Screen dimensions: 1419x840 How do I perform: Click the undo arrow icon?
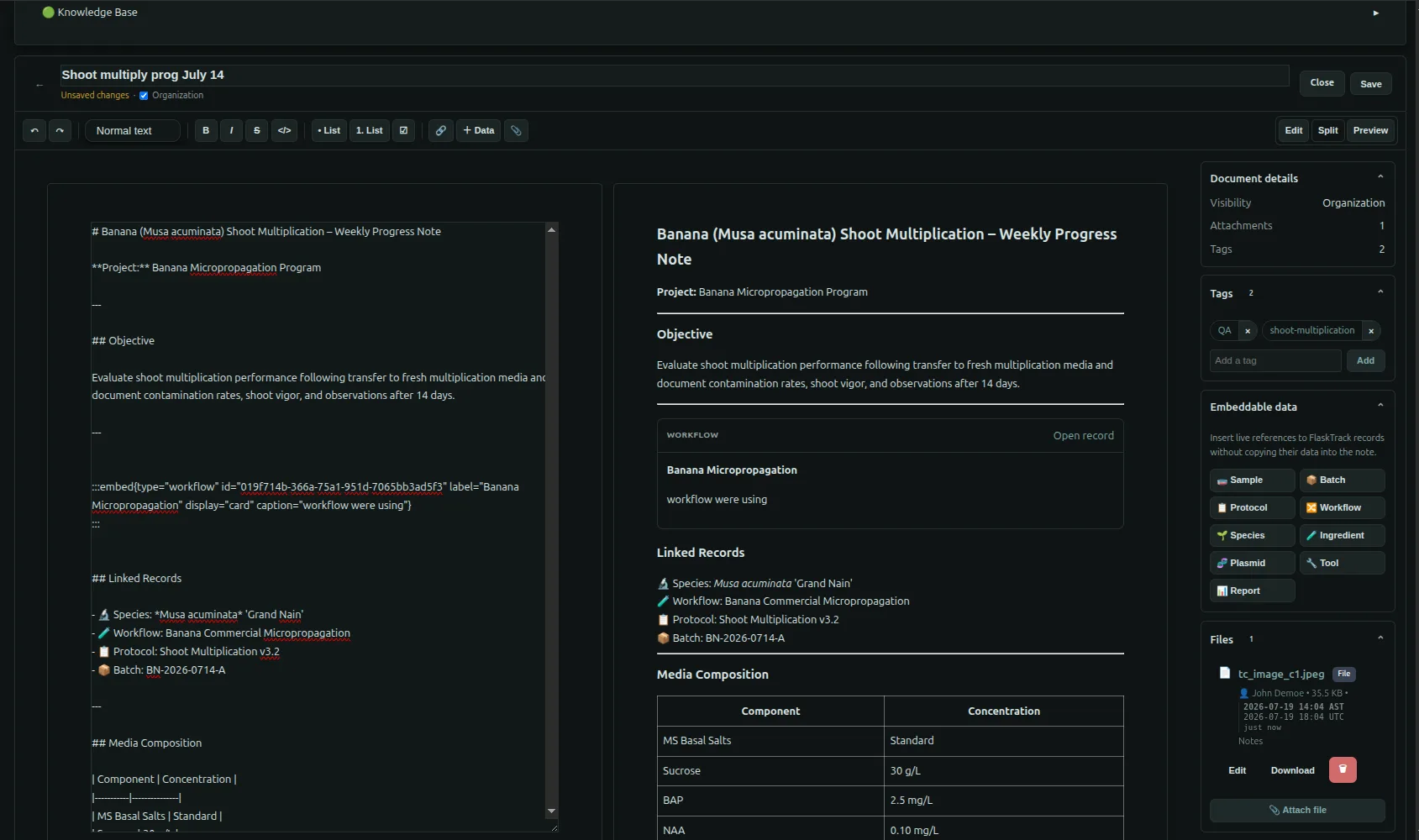tap(34, 130)
